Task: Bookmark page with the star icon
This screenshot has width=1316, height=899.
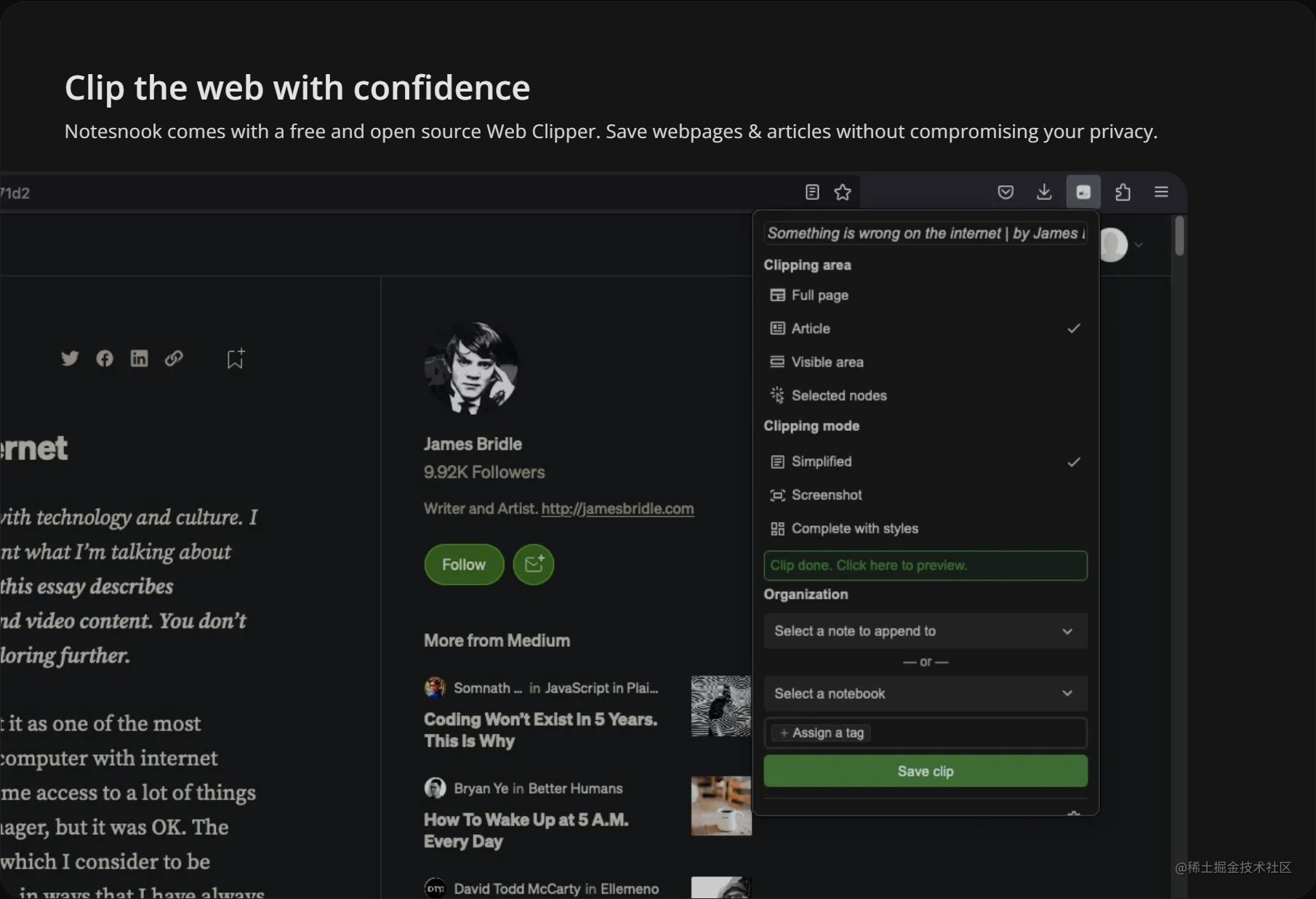Action: (843, 192)
